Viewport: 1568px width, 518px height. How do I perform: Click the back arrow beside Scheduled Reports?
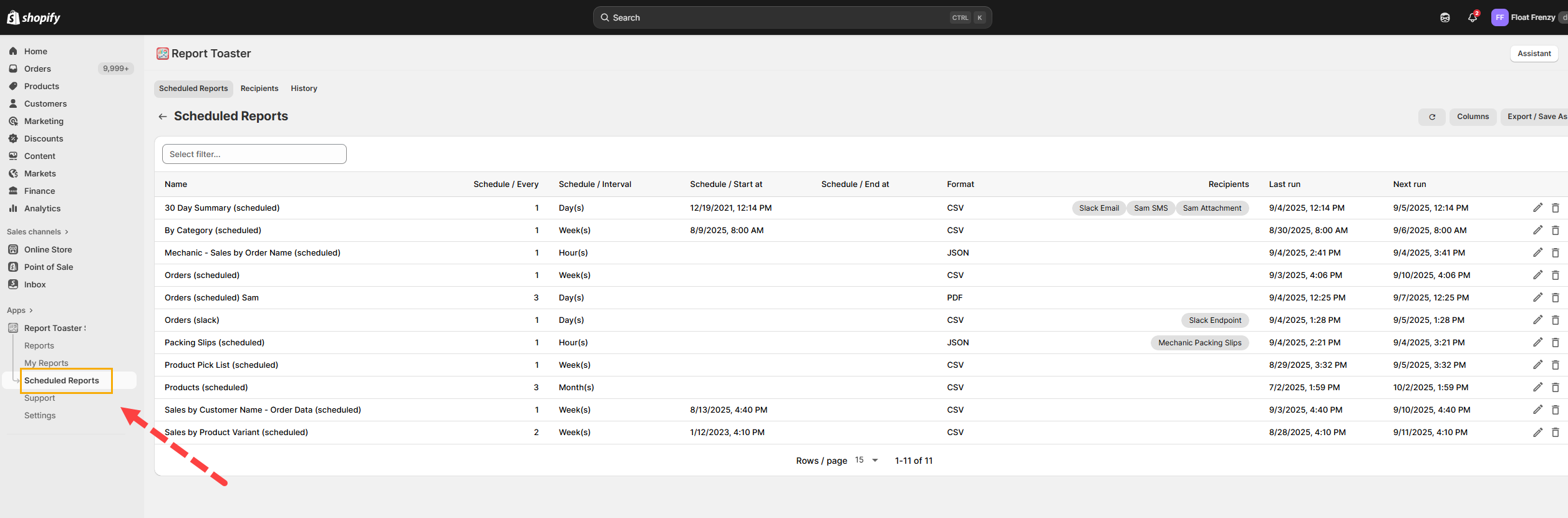(x=163, y=117)
